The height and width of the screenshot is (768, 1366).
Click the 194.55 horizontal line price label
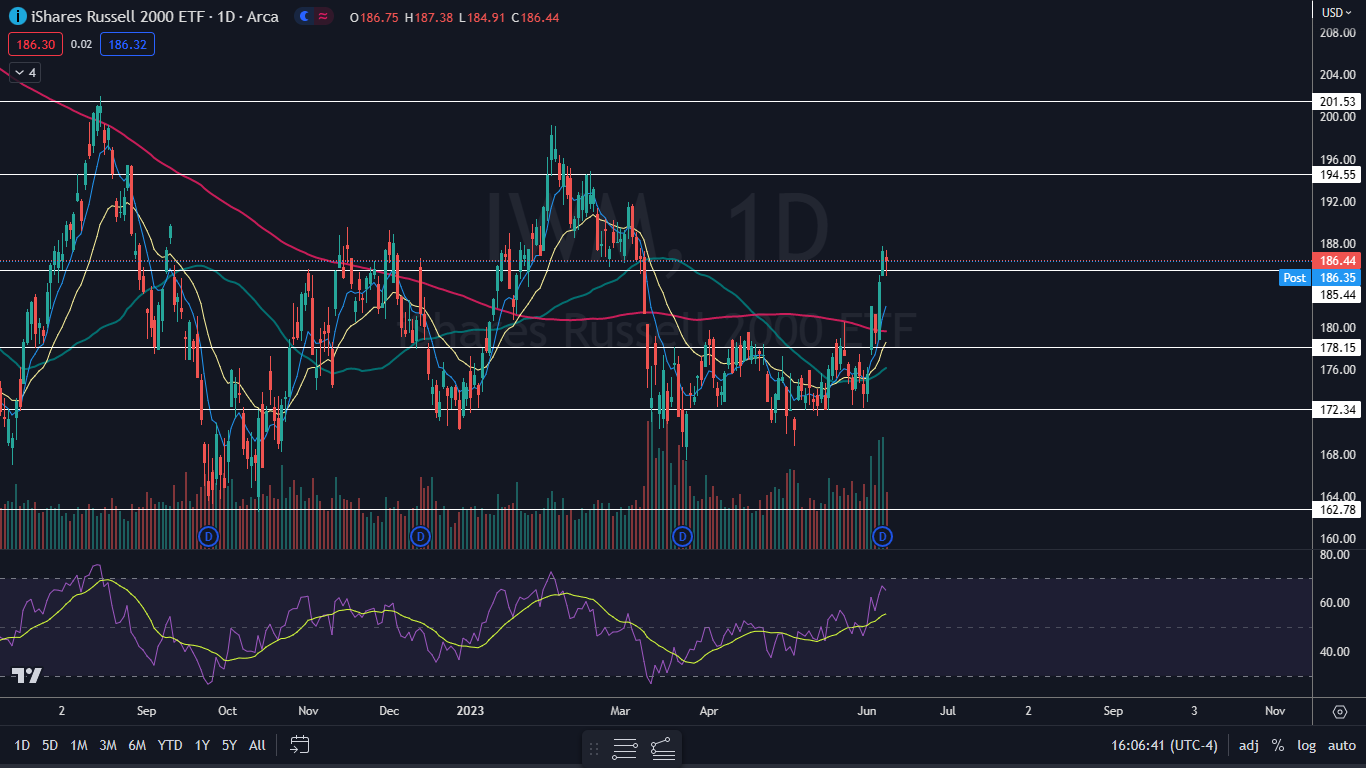[x=1337, y=174]
